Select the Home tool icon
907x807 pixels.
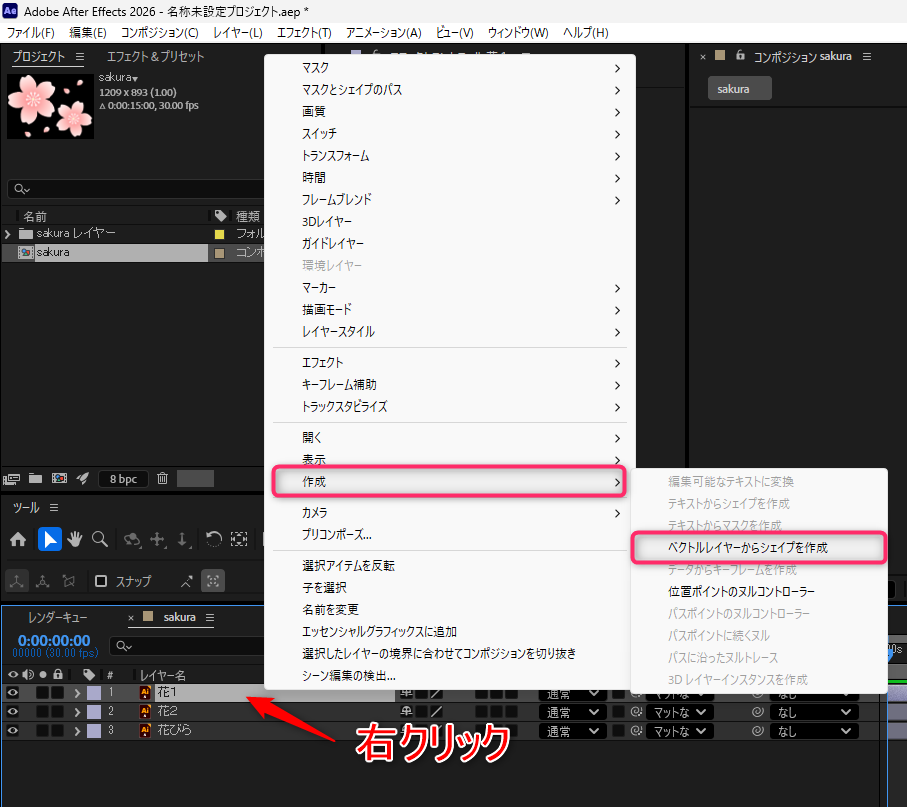[x=18, y=540]
